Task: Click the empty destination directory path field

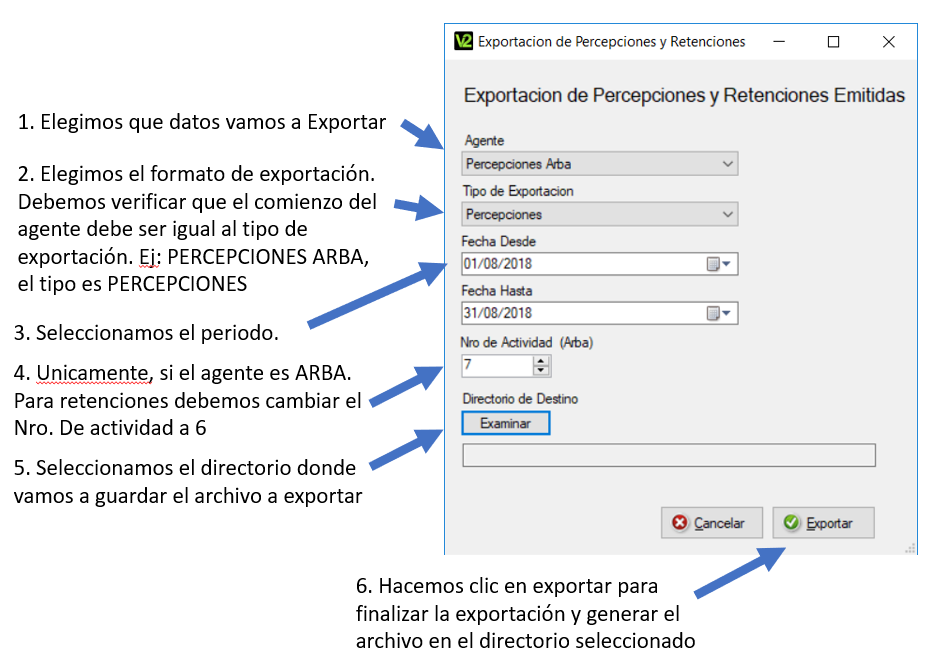Action: (x=669, y=455)
